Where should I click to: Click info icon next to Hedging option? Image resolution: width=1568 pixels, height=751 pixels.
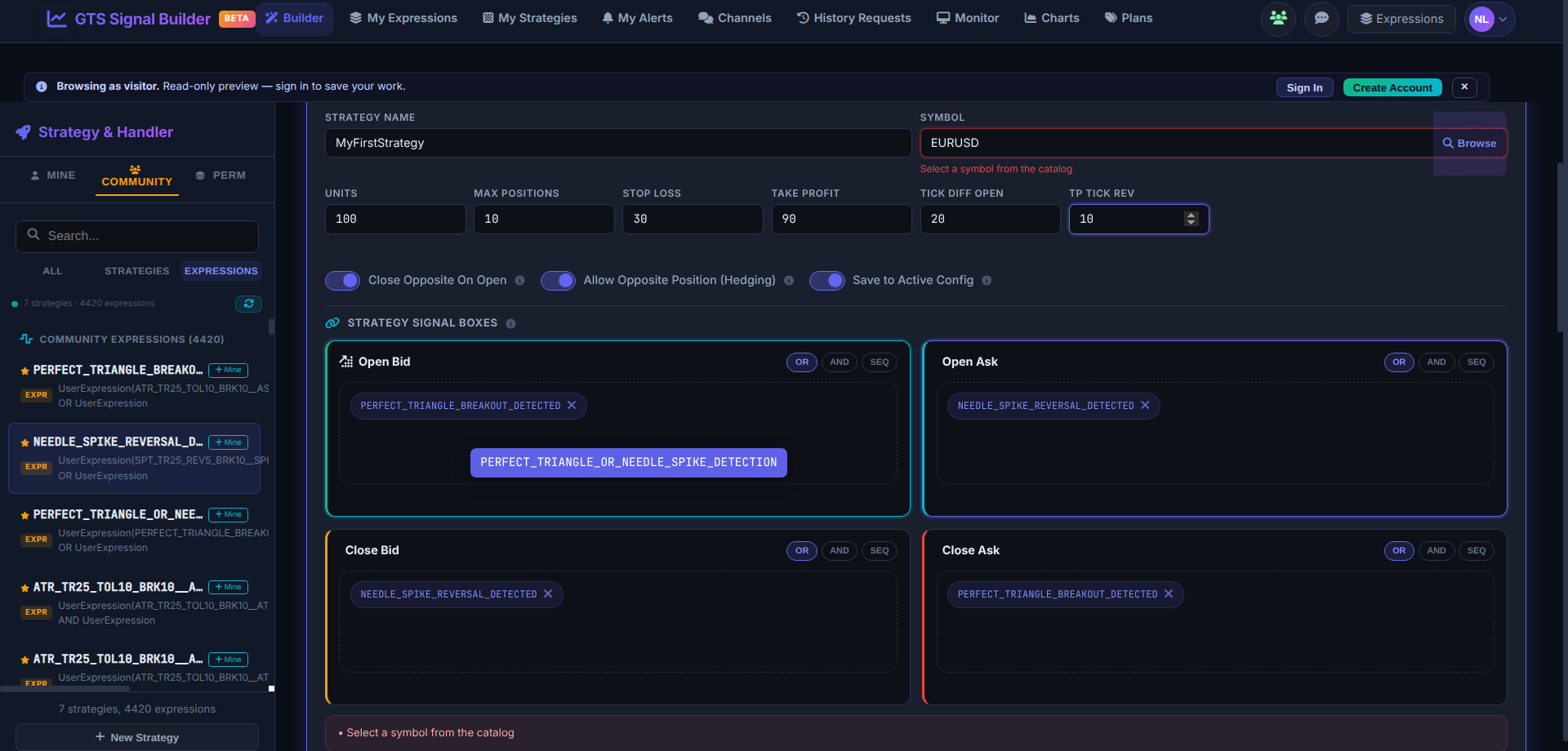(789, 281)
